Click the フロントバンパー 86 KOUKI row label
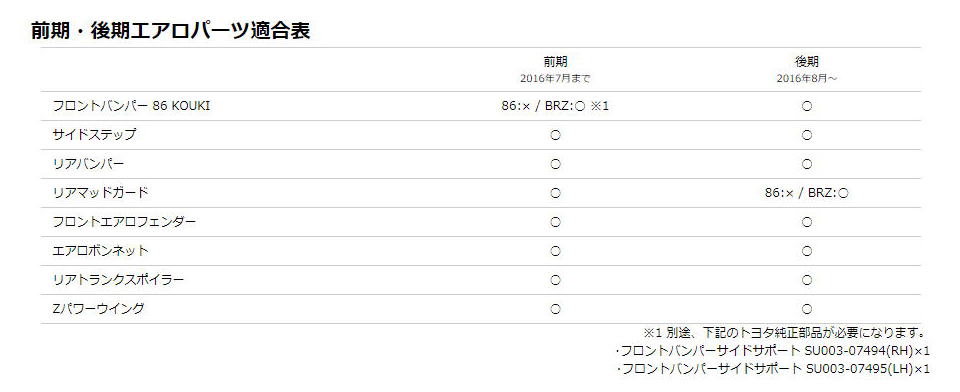The height and width of the screenshot is (392, 960). pyautogui.click(x=132, y=106)
